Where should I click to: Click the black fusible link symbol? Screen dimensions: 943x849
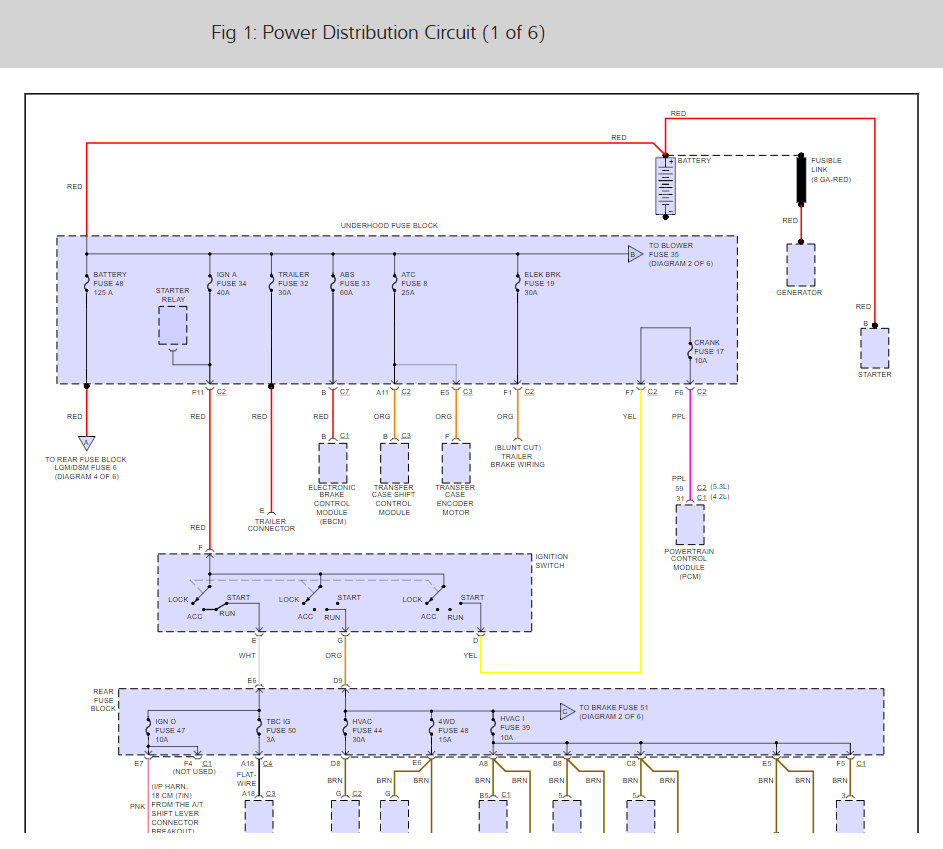coord(801,179)
